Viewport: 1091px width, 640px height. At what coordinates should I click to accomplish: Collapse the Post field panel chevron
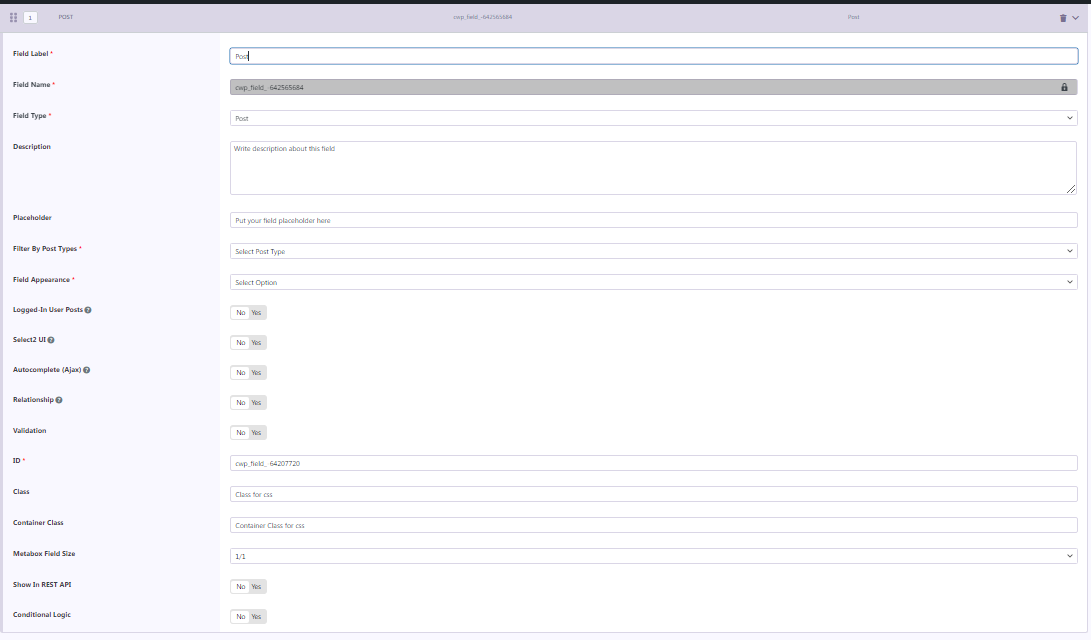1075,18
